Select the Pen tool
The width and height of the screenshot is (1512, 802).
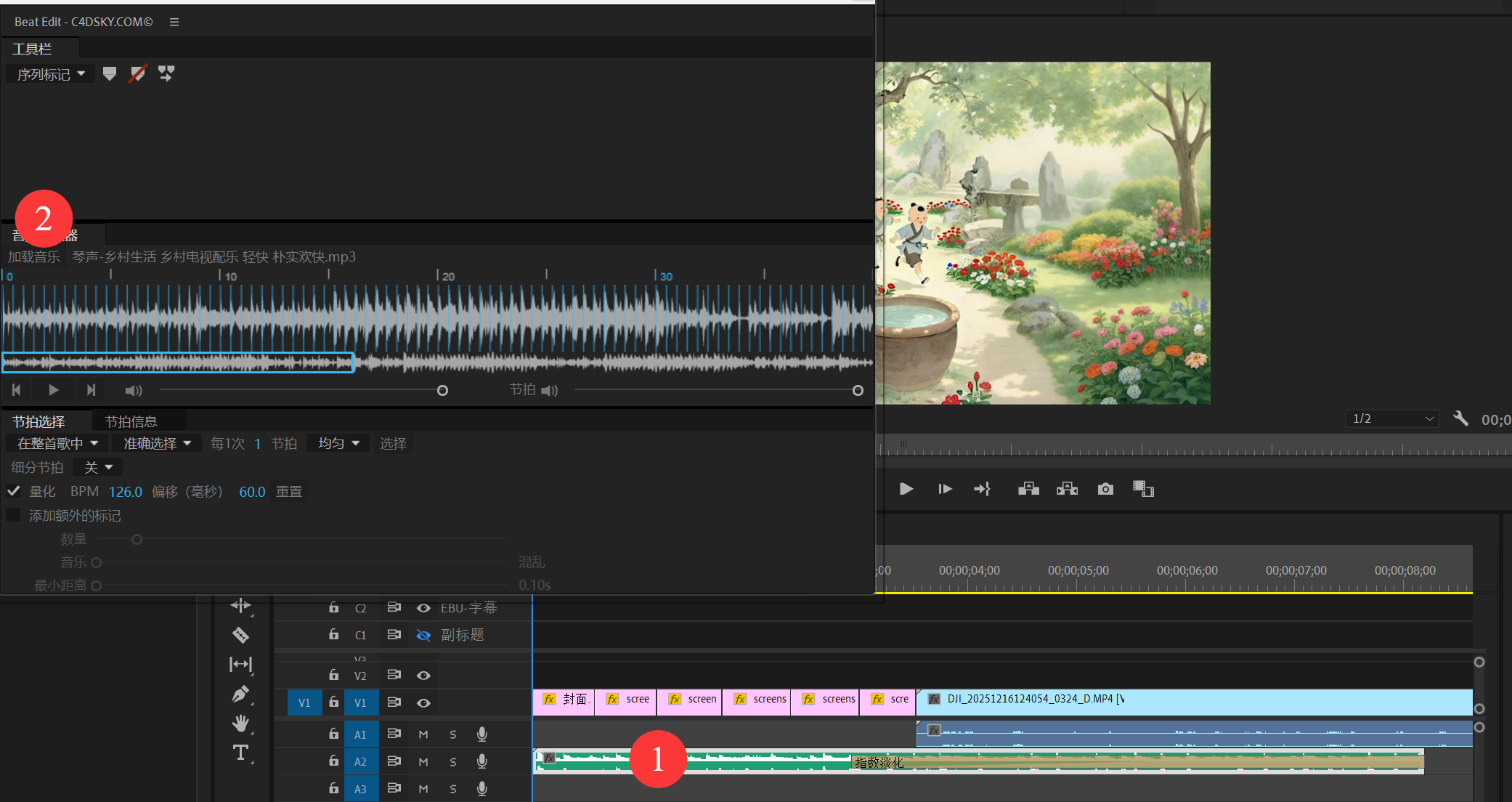coord(240,694)
